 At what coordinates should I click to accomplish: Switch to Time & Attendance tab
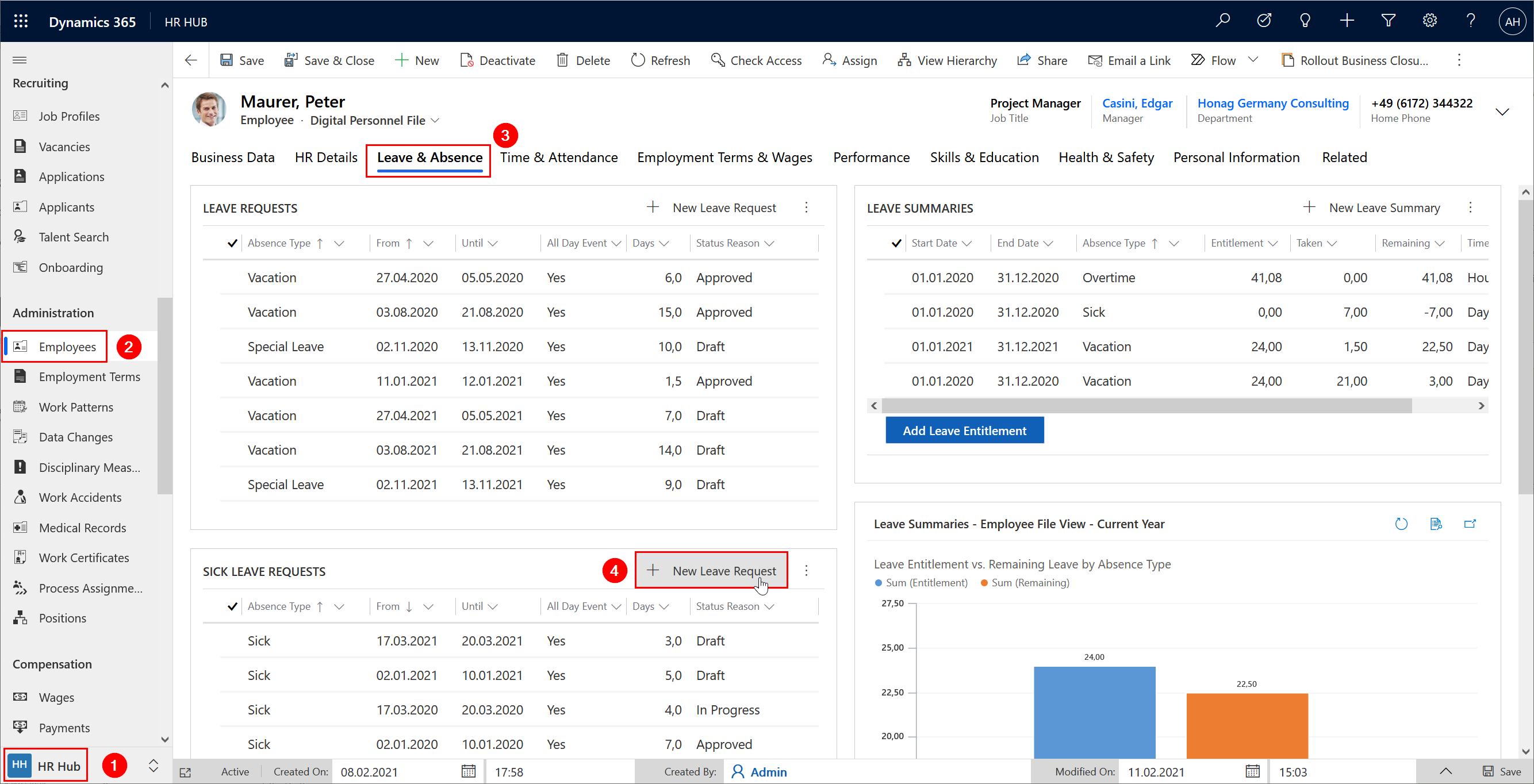point(559,157)
